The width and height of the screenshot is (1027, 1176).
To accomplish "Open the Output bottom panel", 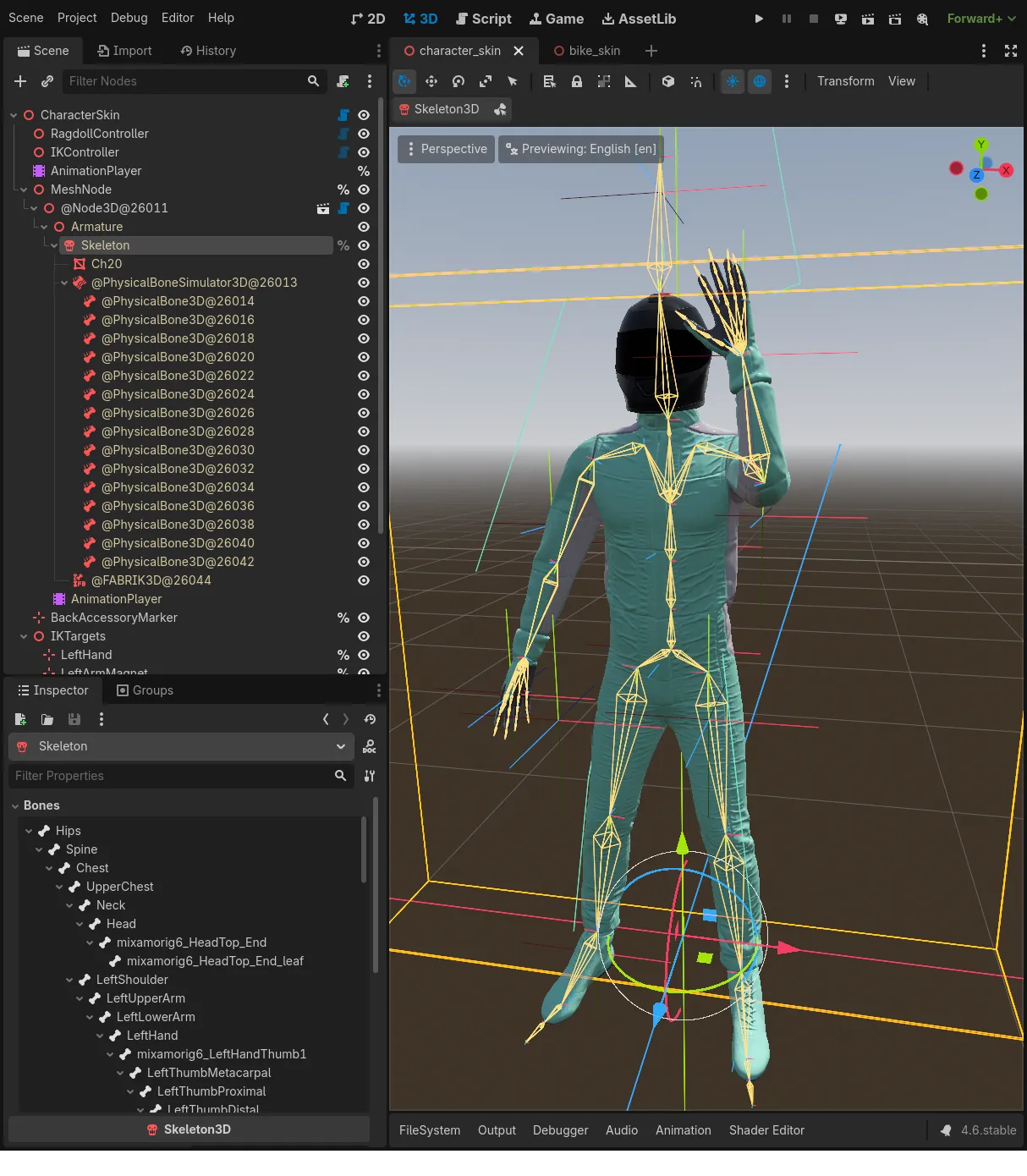I will coord(497,1130).
